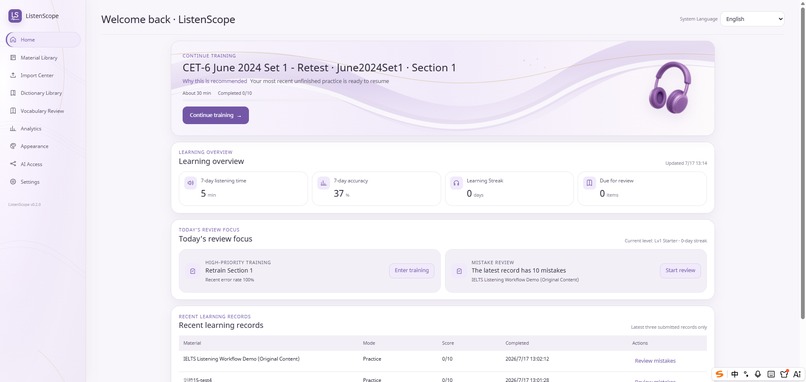Click the ListenScope LS logo icon
The height and width of the screenshot is (382, 806).
(x=15, y=16)
